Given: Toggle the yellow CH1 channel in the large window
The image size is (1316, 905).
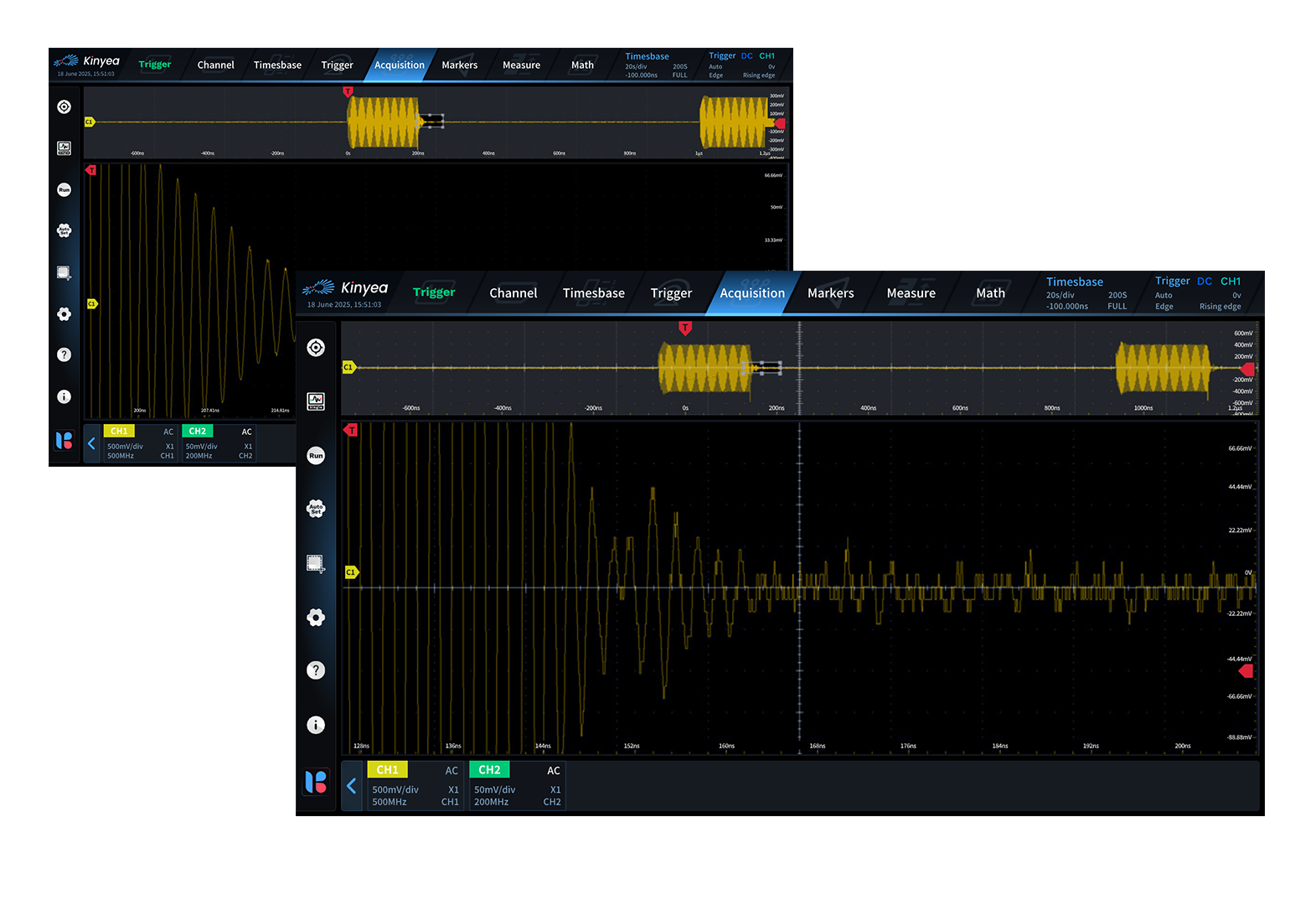Looking at the screenshot, I should [x=387, y=770].
